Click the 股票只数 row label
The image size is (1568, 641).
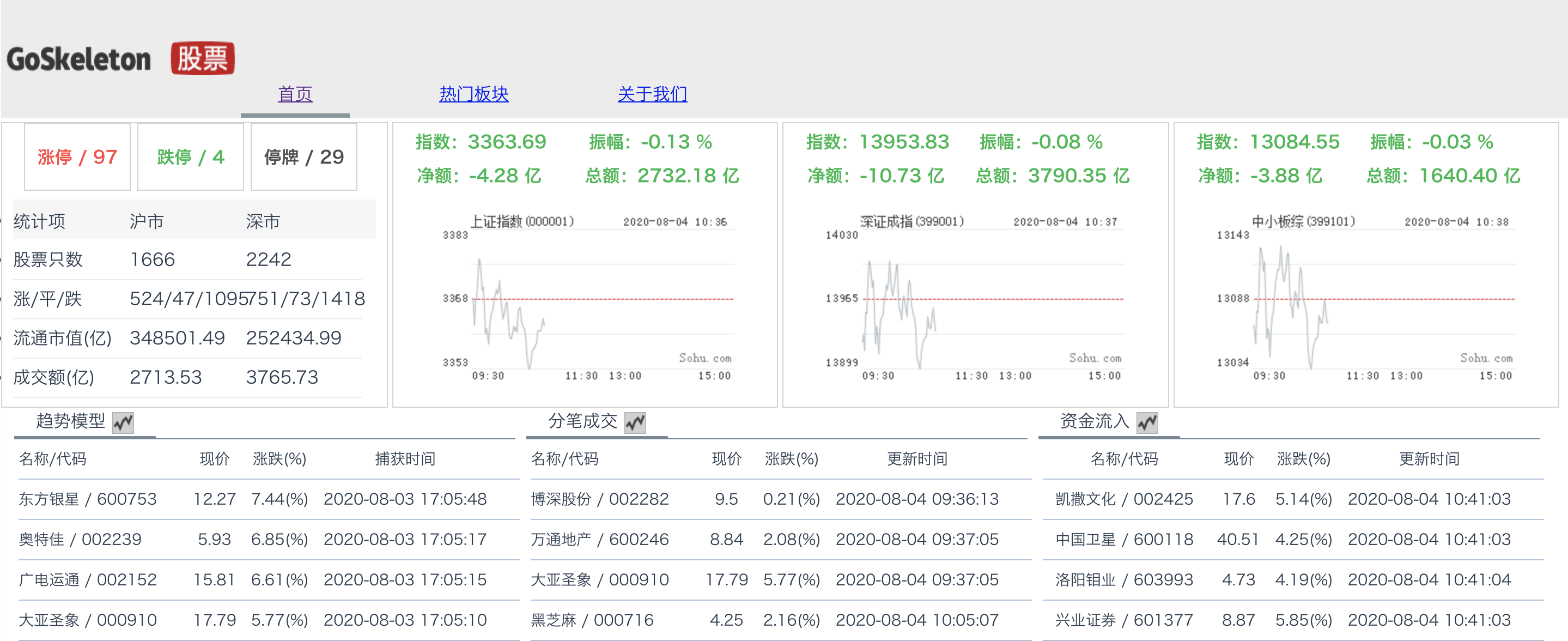pos(48,260)
